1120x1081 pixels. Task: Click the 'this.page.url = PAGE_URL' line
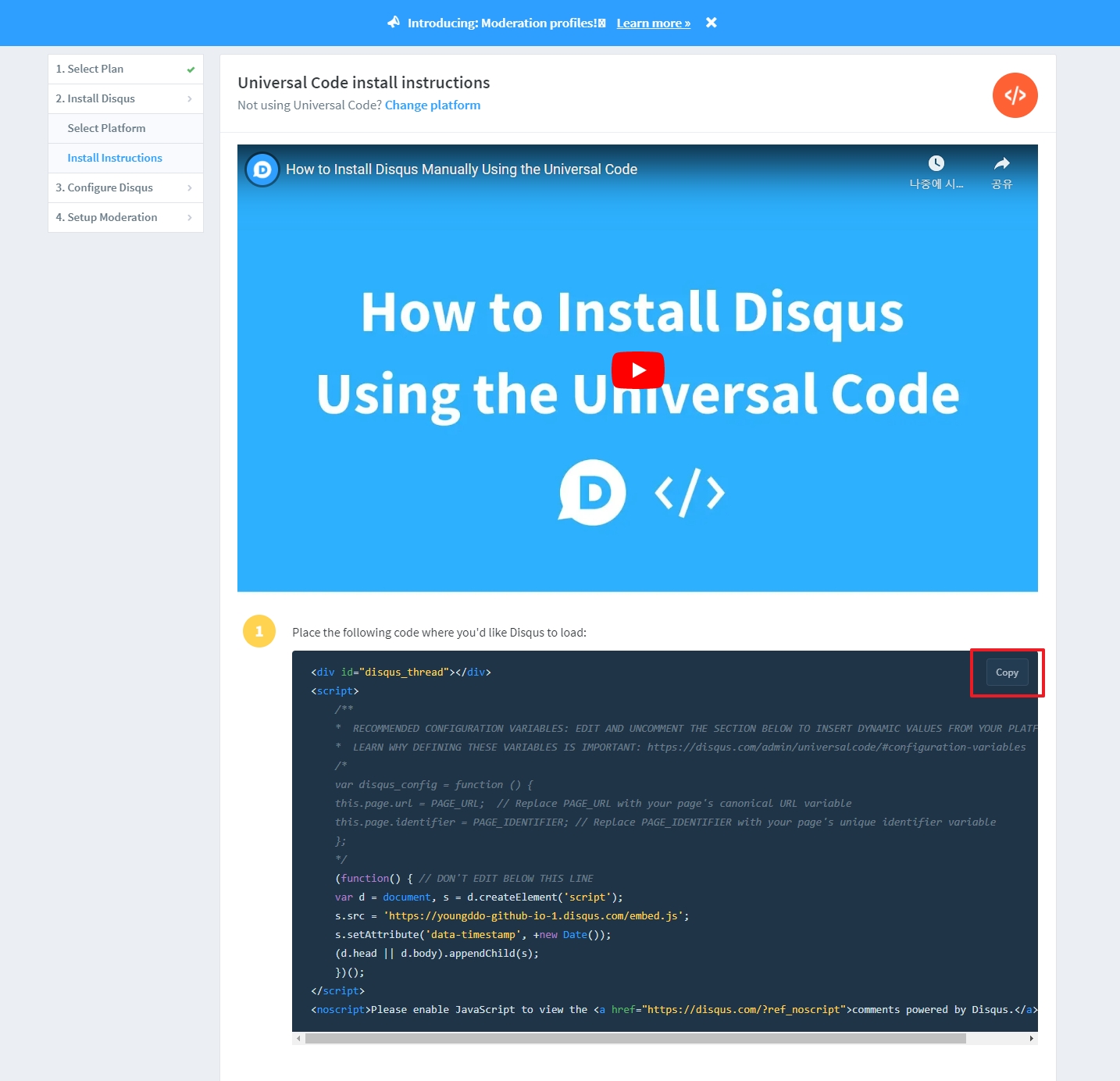(594, 804)
